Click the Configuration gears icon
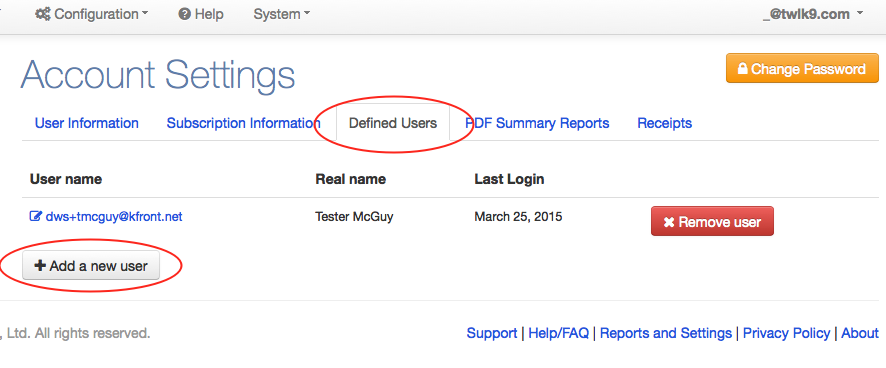This screenshot has height=368, width=886. (x=42, y=14)
